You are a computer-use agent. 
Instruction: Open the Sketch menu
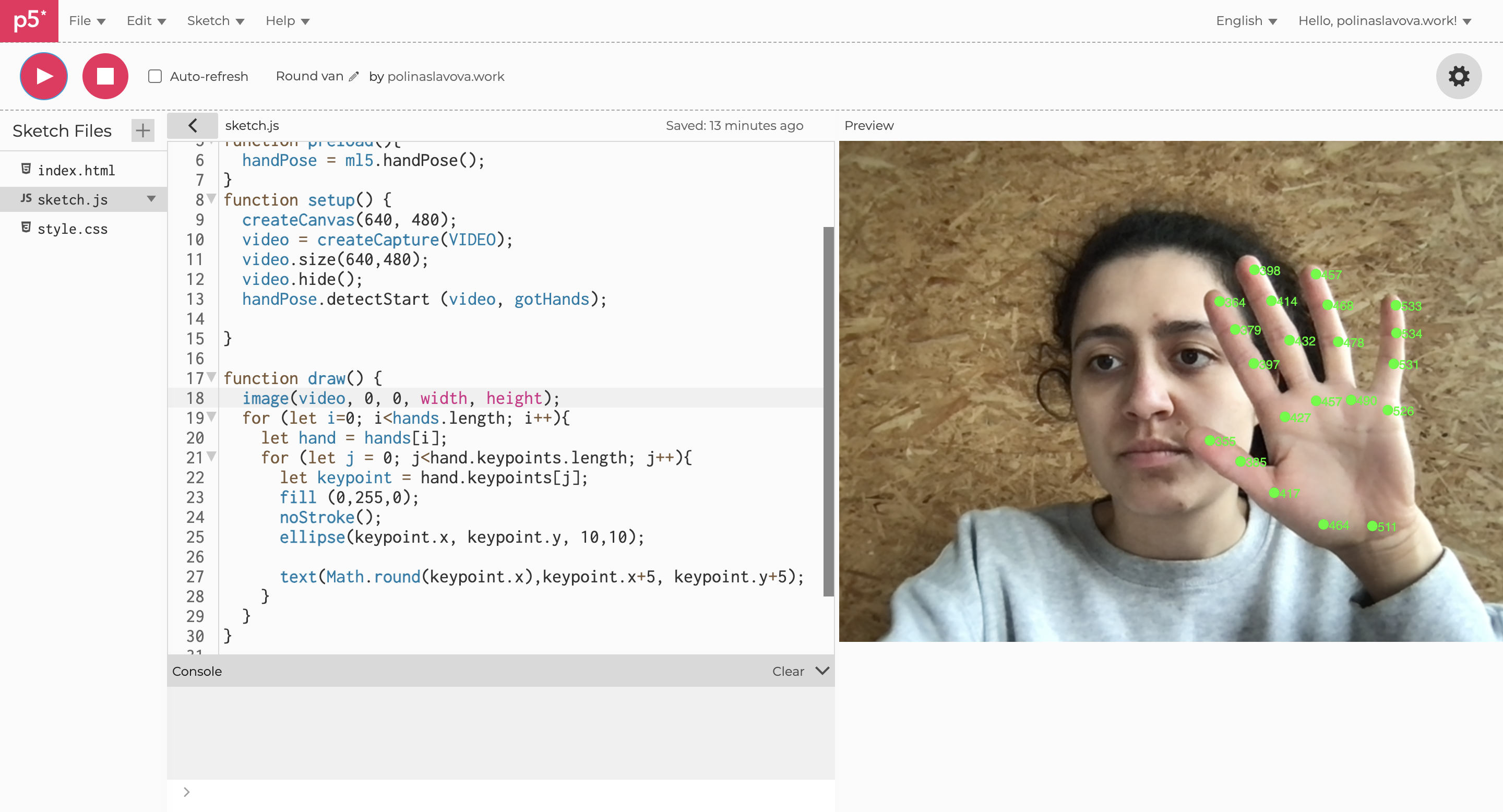(x=216, y=21)
